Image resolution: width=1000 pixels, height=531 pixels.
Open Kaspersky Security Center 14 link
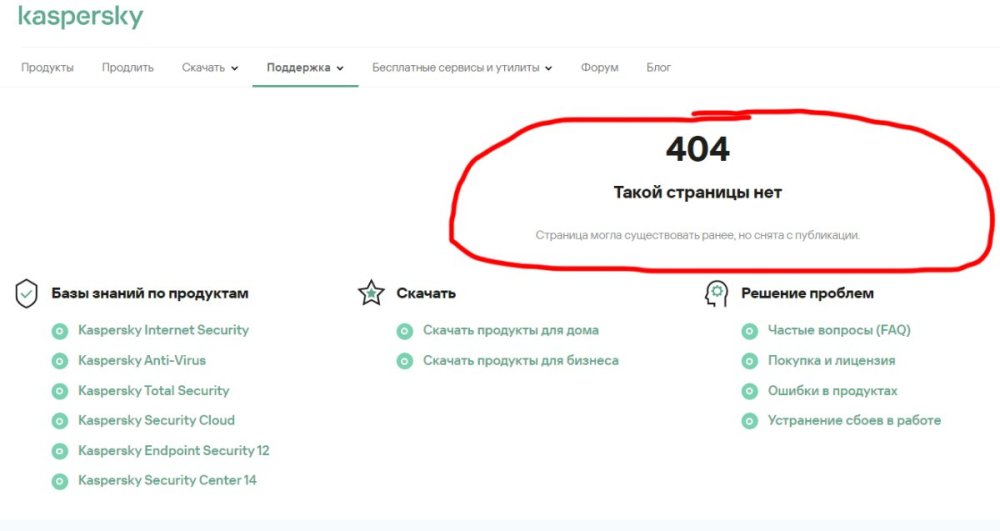[x=167, y=481]
